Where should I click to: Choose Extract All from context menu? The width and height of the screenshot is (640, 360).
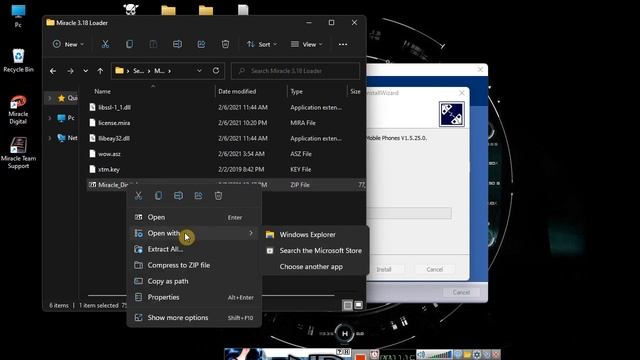tap(194, 249)
